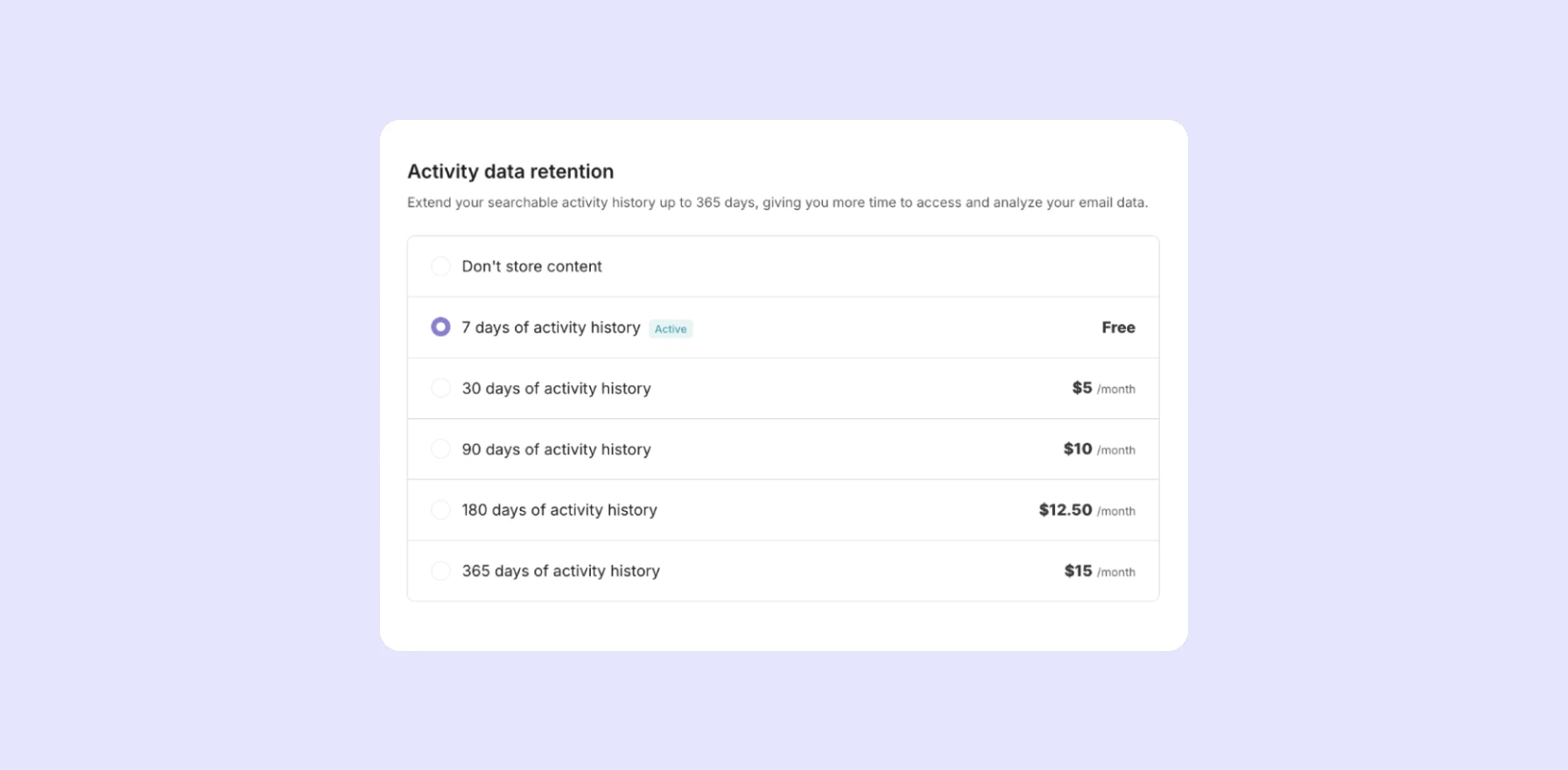
Task: Click the "90 days of activity history" label
Action: pos(556,449)
